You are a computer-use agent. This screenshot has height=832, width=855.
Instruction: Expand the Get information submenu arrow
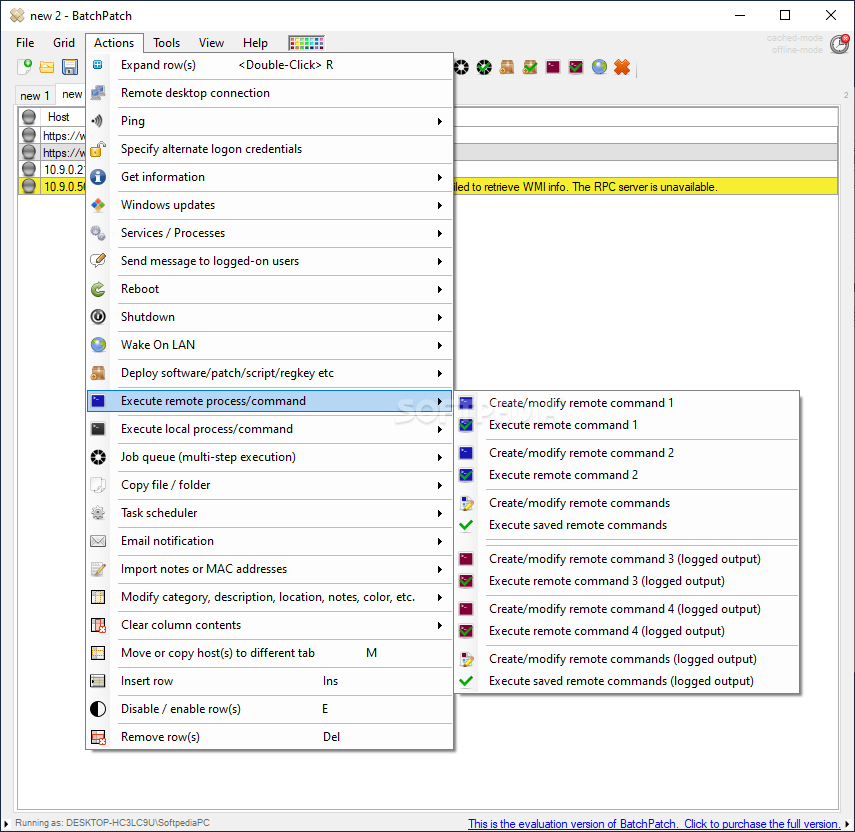pyautogui.click(x=439, y=177)
